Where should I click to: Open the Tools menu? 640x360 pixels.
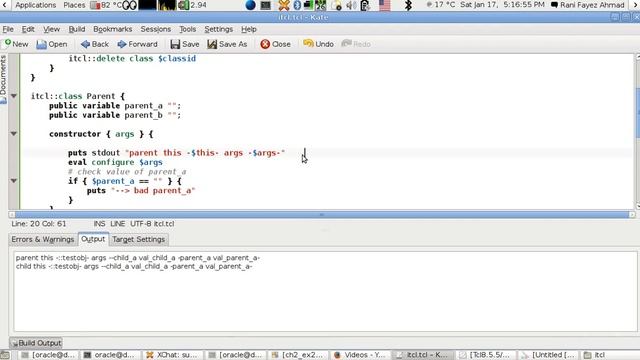click(x=187, y=29)
